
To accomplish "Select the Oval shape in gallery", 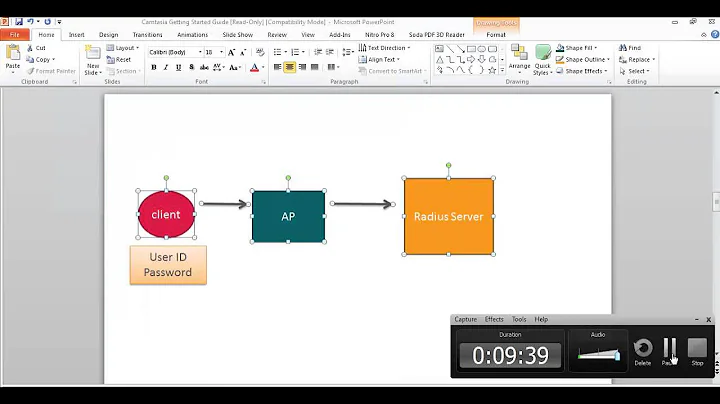I will [482, 49].
